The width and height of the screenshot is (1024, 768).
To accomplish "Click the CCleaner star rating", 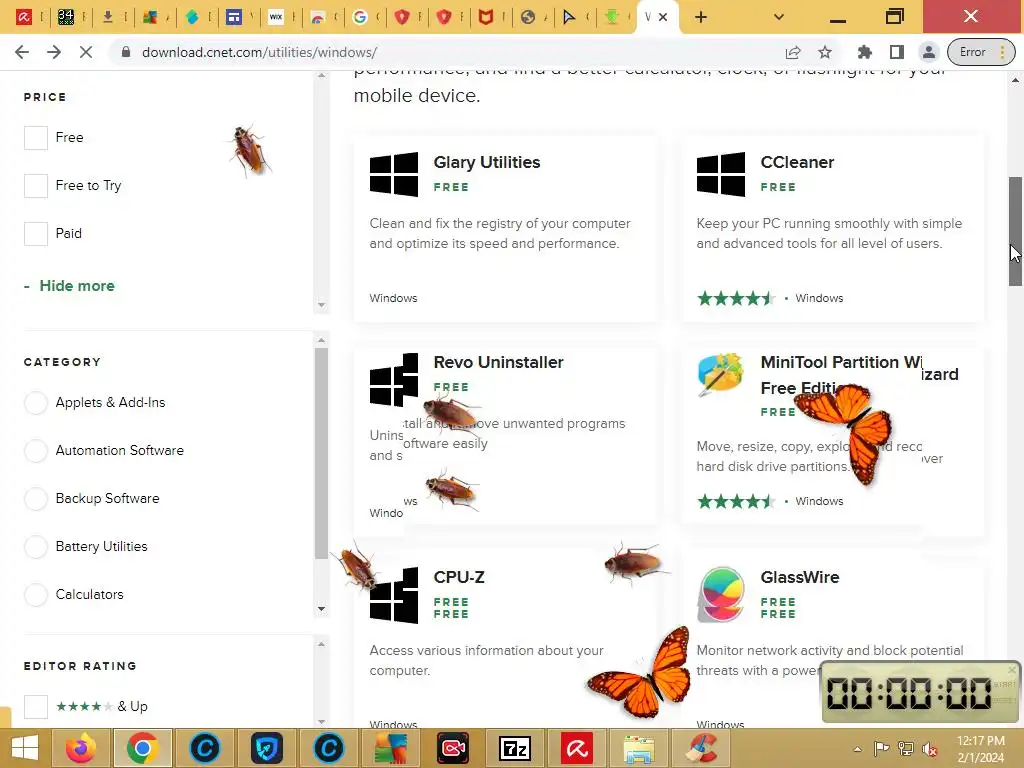I will (x=735, y=298).
